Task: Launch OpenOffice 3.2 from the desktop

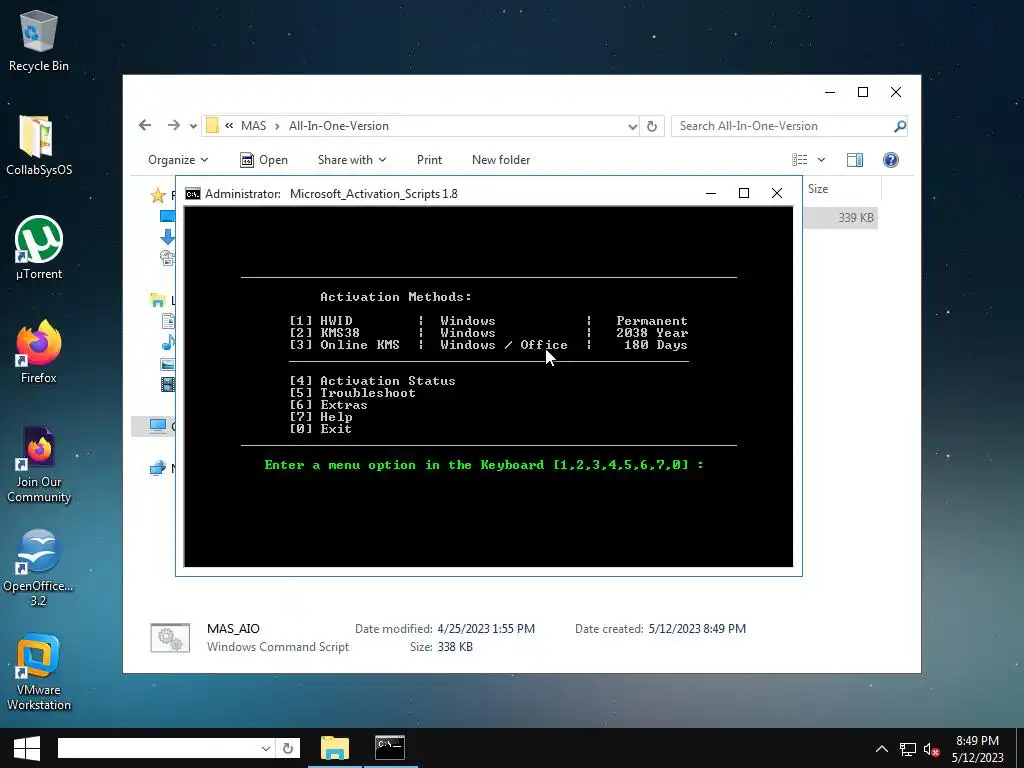Action: (39, 568)
